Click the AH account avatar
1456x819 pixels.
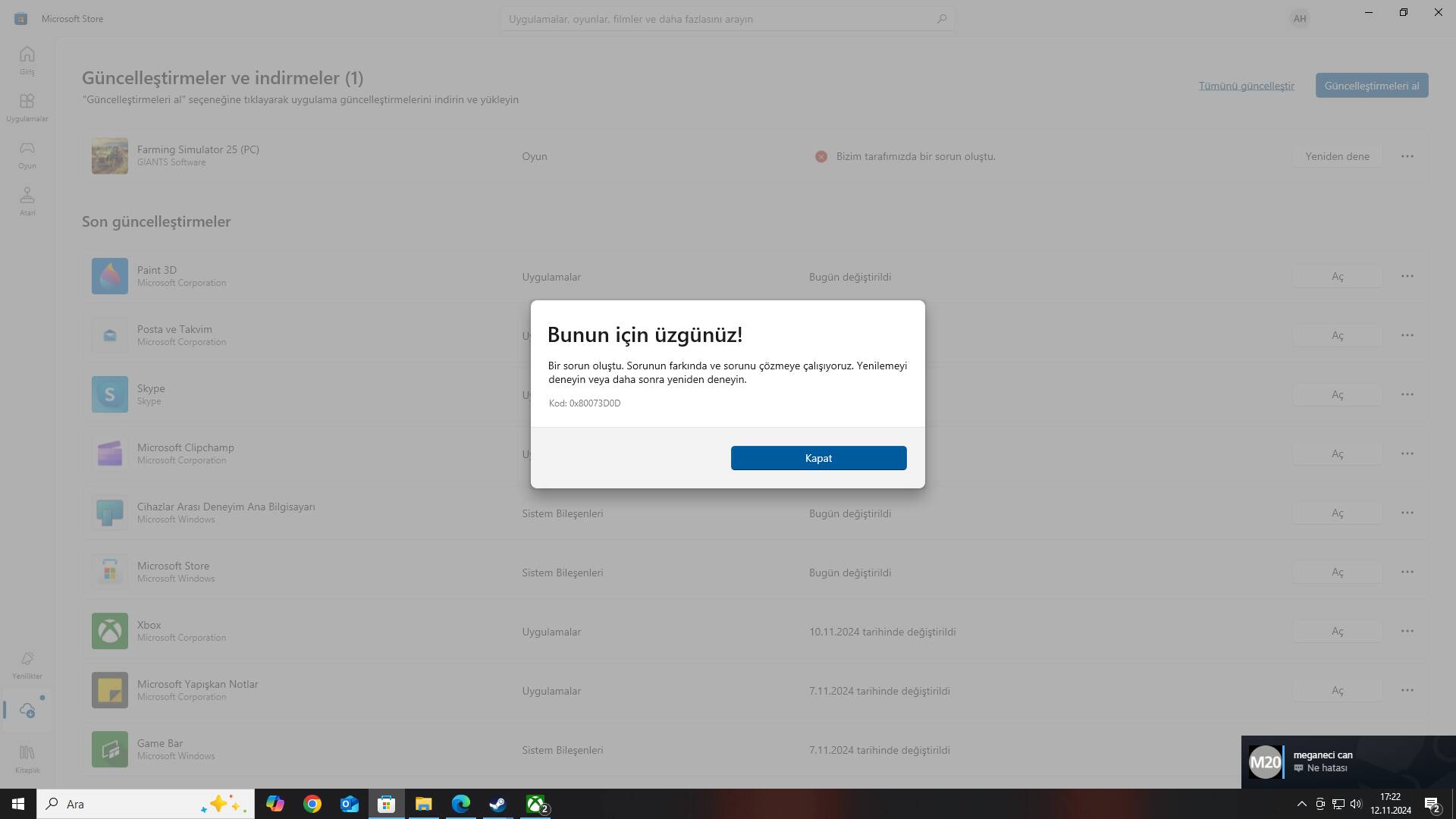[x=1300, y=18]
